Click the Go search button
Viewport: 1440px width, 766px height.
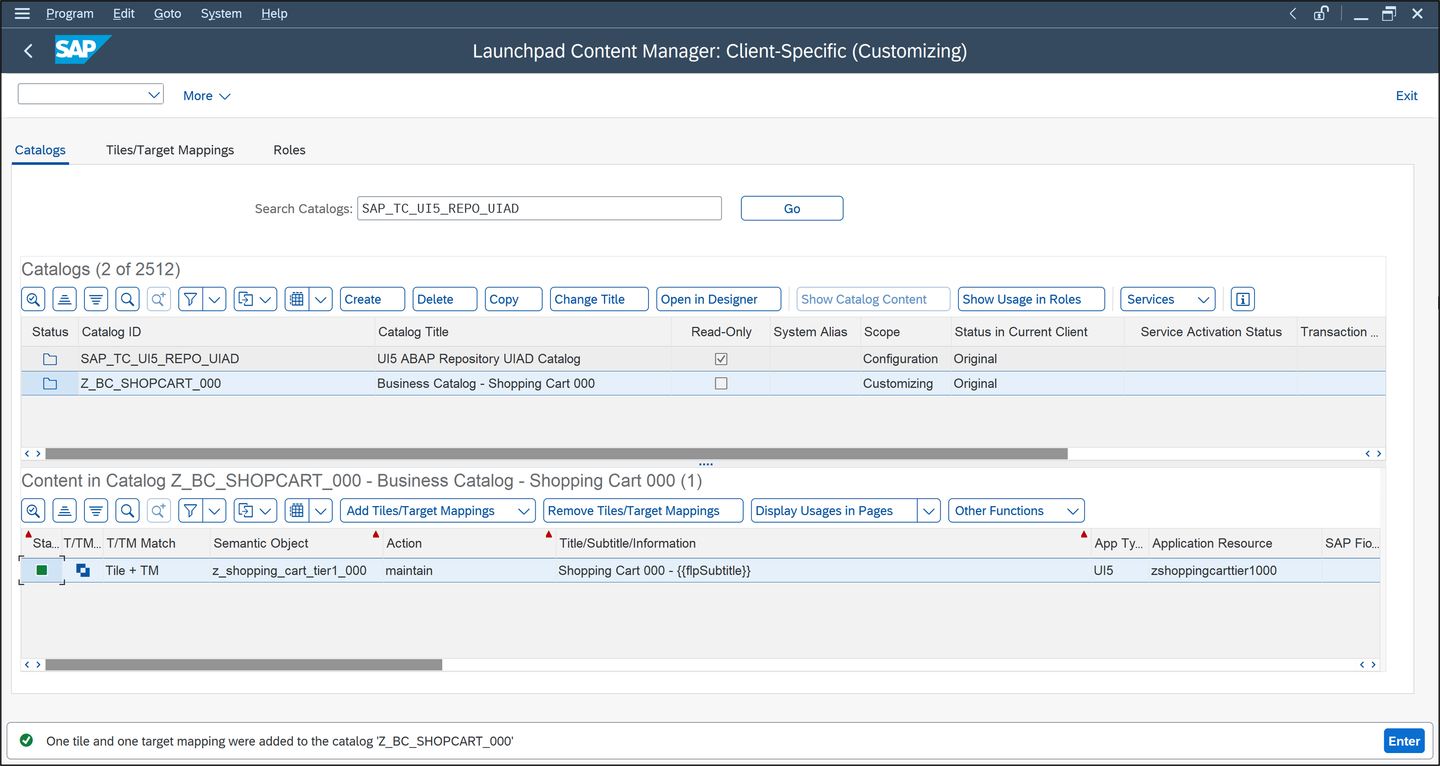coord(792,208)
